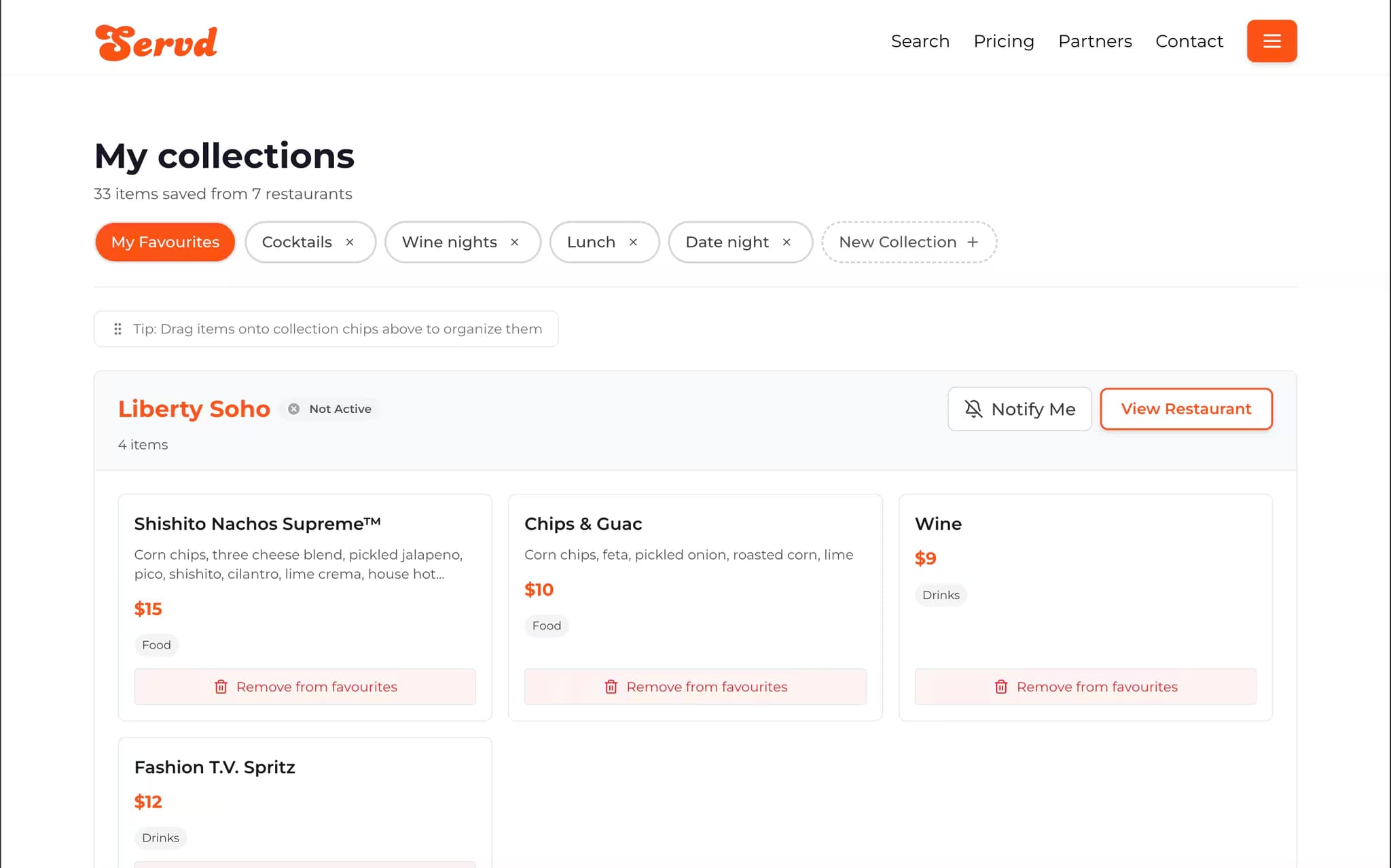Show the Lunch collection
1391x868 pixels.
(591, 242)
